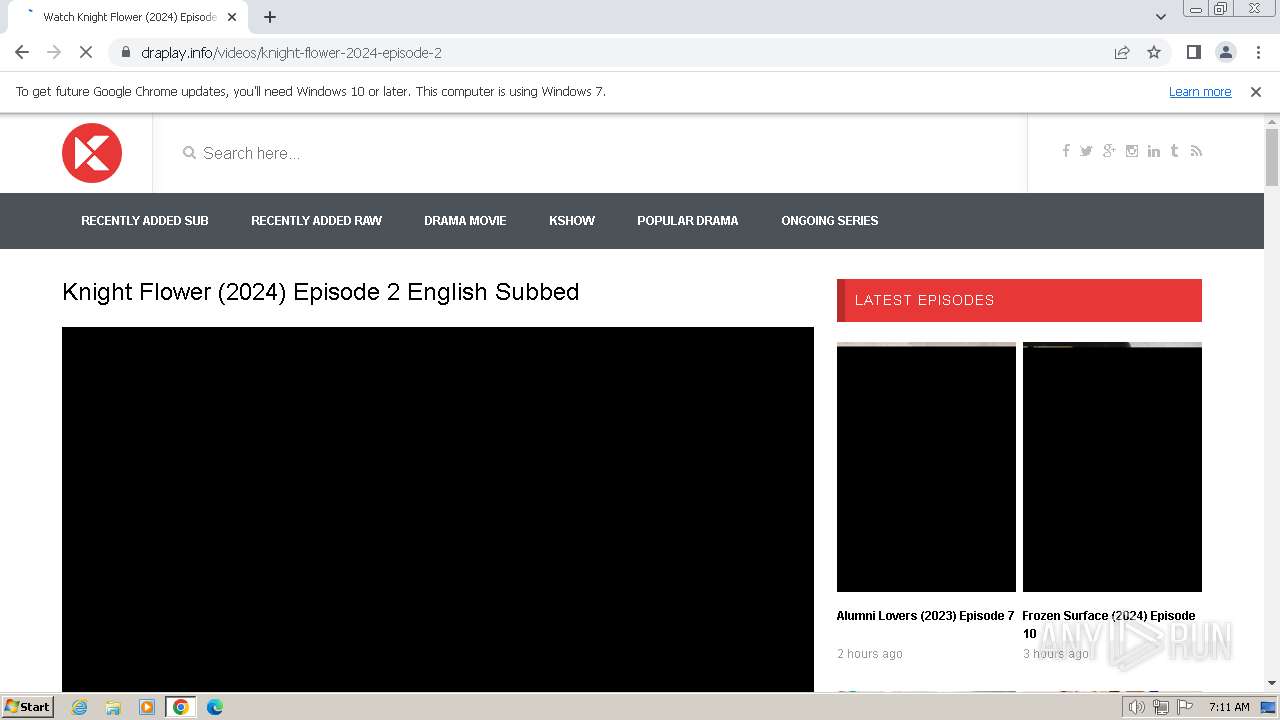View site information via the padlock
Screen dimensions: 1280x720
[125, 52]
